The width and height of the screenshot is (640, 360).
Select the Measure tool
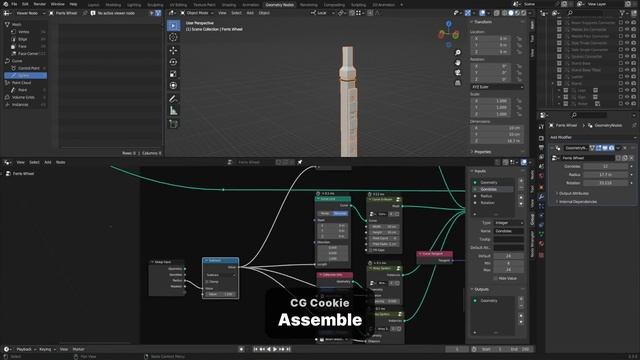pos(173,111)
